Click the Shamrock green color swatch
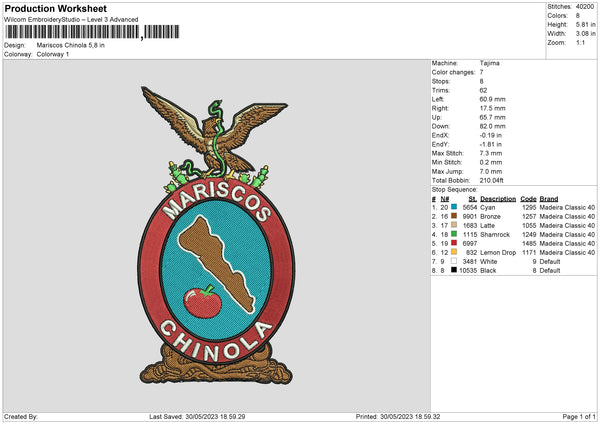 point(454,234)
